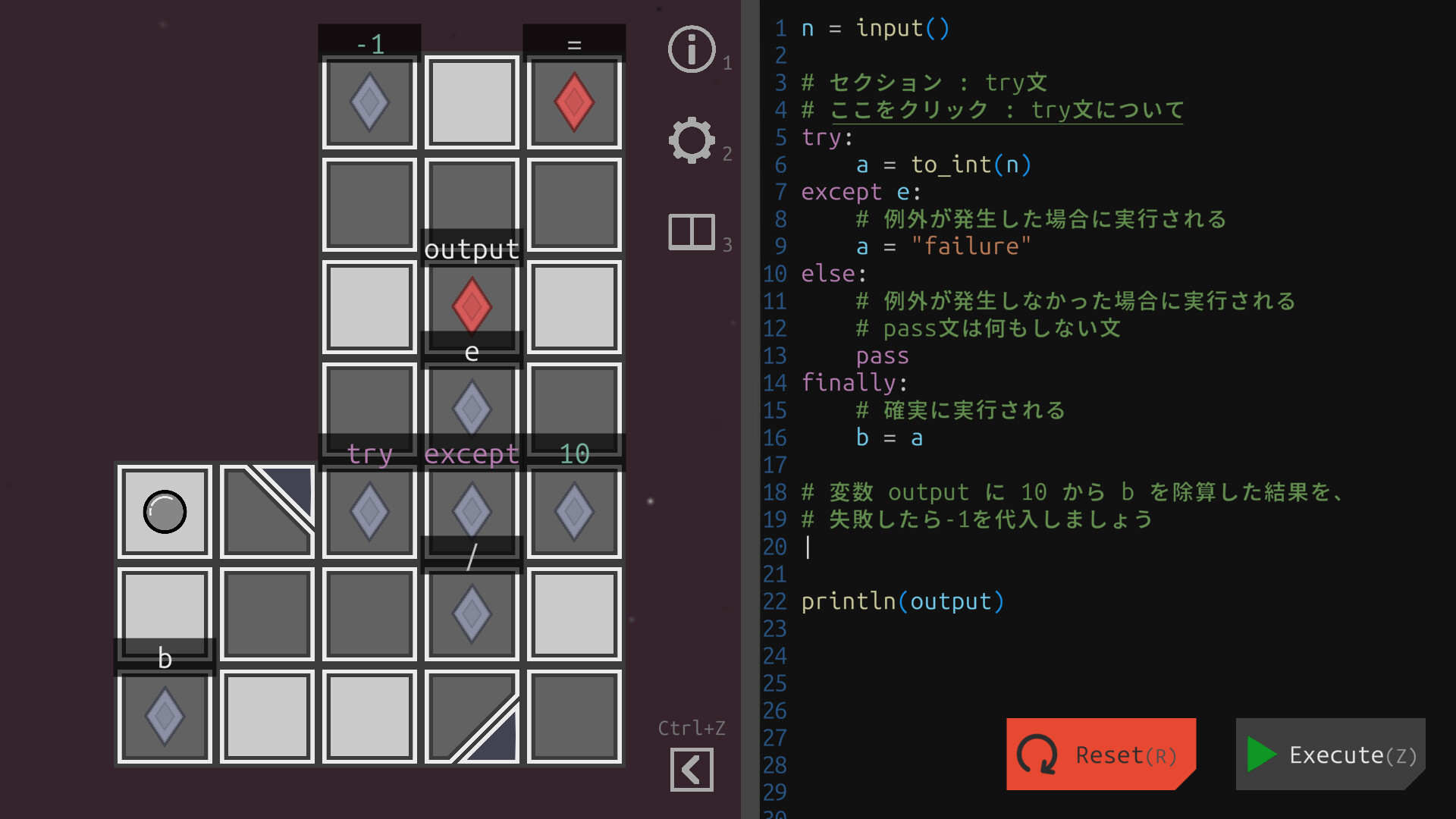
Task: Open the book reference icon
Action: pos(691,231)
